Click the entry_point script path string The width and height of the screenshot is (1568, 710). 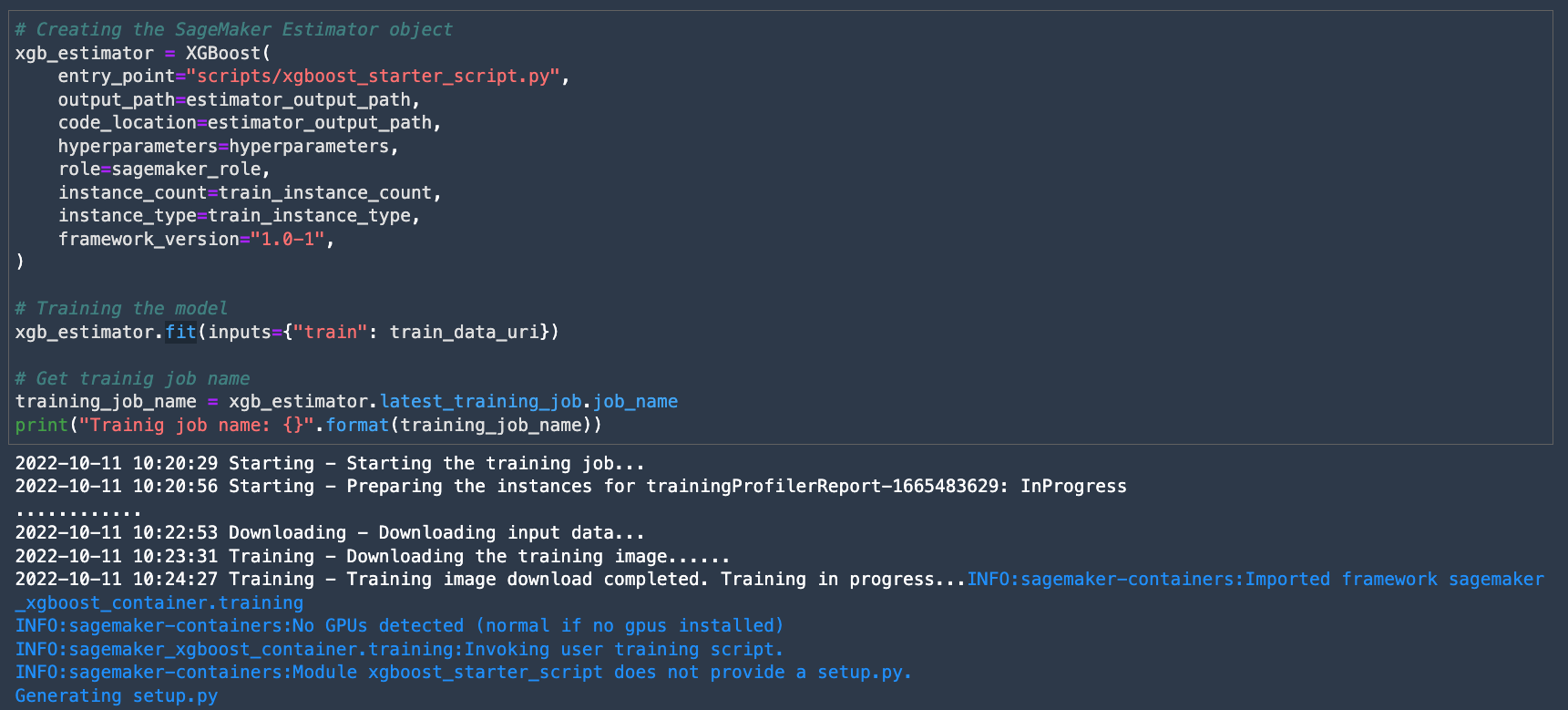pos(374,77)
